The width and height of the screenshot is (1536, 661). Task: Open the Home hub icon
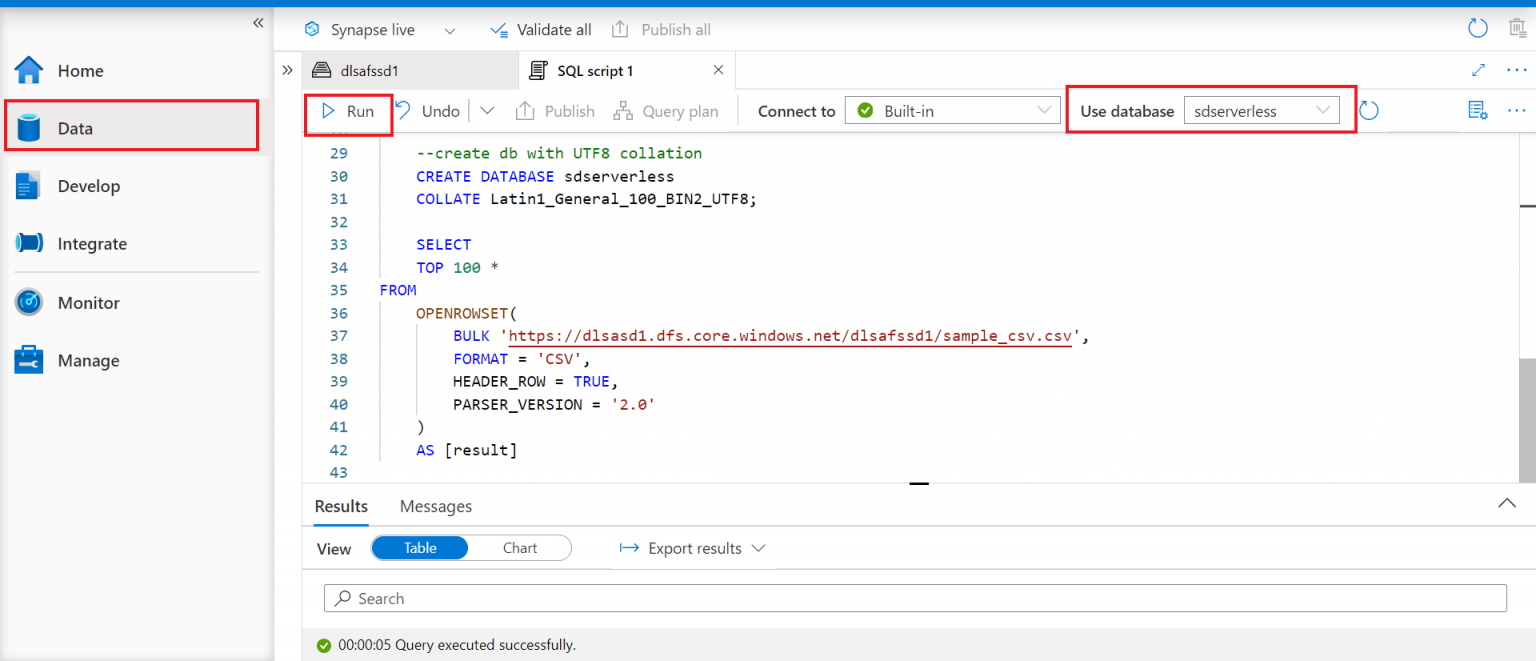point(29,70)
